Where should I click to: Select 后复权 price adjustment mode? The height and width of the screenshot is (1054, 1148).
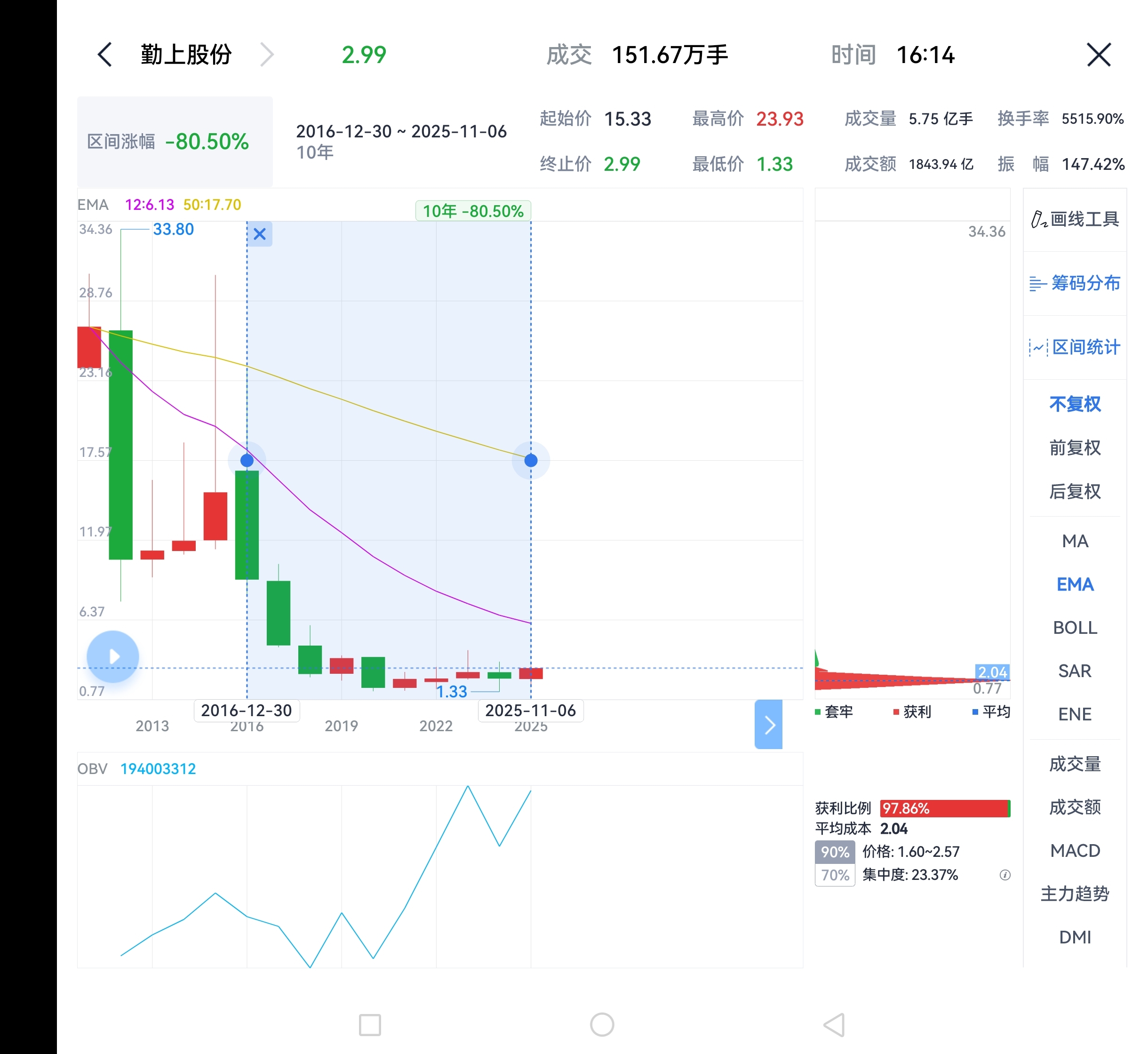tap(1075, 491)
